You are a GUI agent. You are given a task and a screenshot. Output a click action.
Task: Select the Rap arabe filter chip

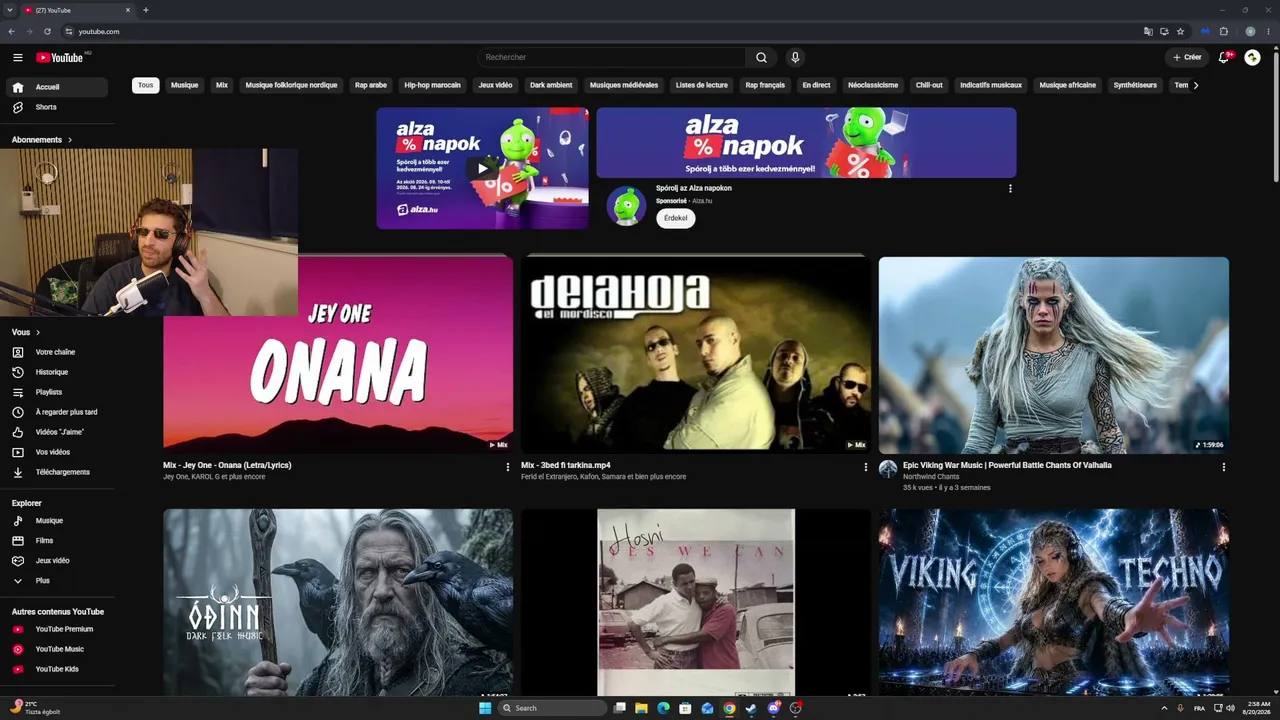[371, 85]
